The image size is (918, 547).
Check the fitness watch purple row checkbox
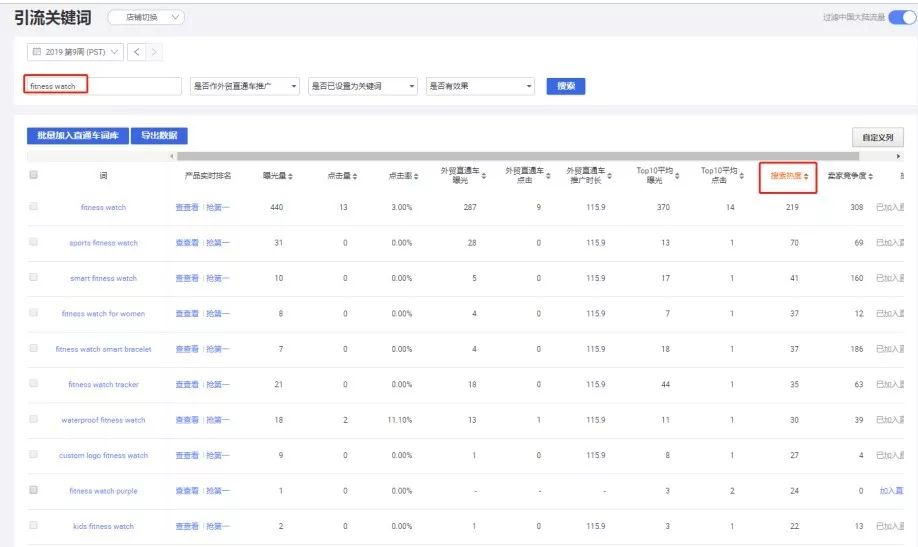click(33, 490)
